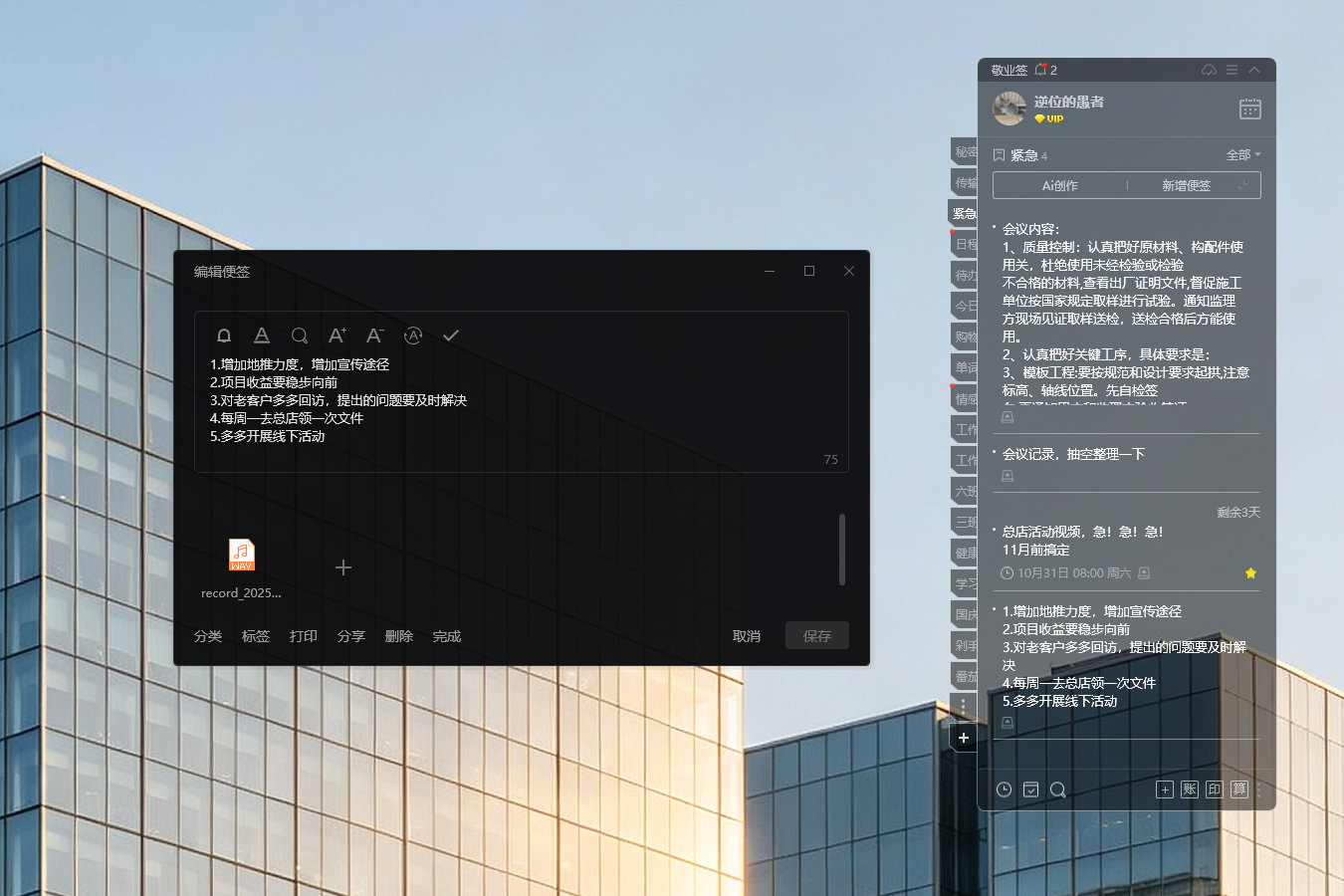Click the cloud sync icon in title bar
Image resolution: width=1344 pixels, height=896 pixels.
click(x=1209, y=70)
